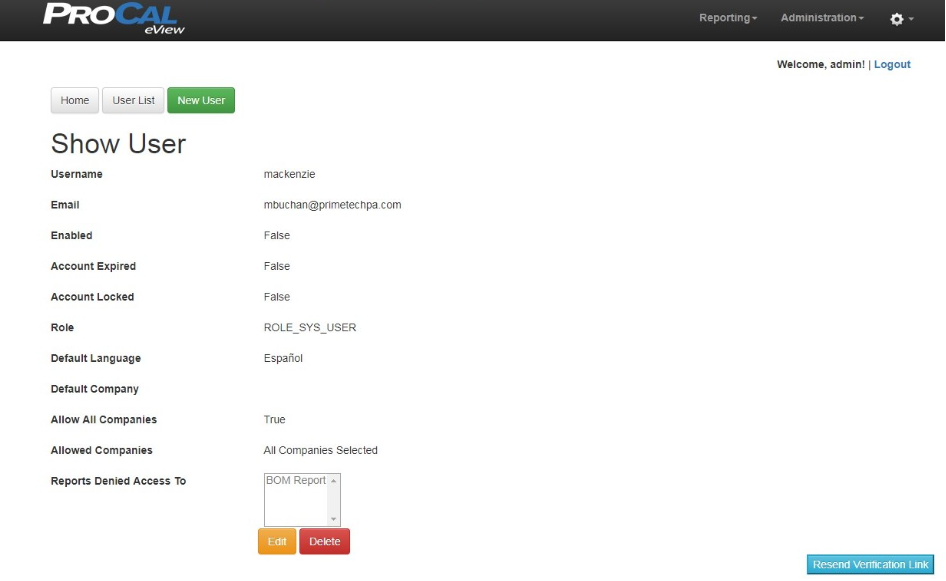Click the Logout link

click(x=892, y=64)
